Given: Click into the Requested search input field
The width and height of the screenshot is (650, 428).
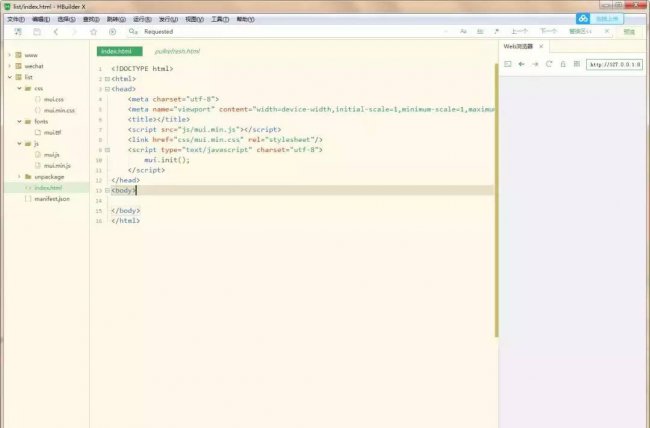Looking at the screenshot, I should [290, 32].
